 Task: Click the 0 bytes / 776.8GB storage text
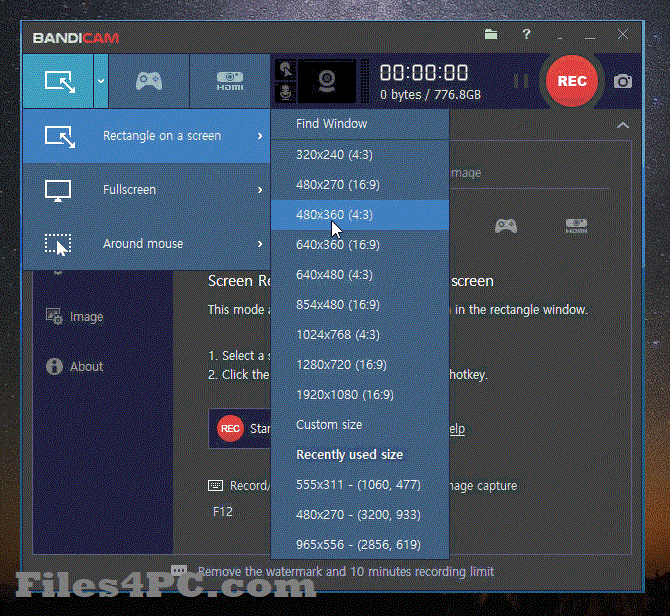[x=430, y=94]
